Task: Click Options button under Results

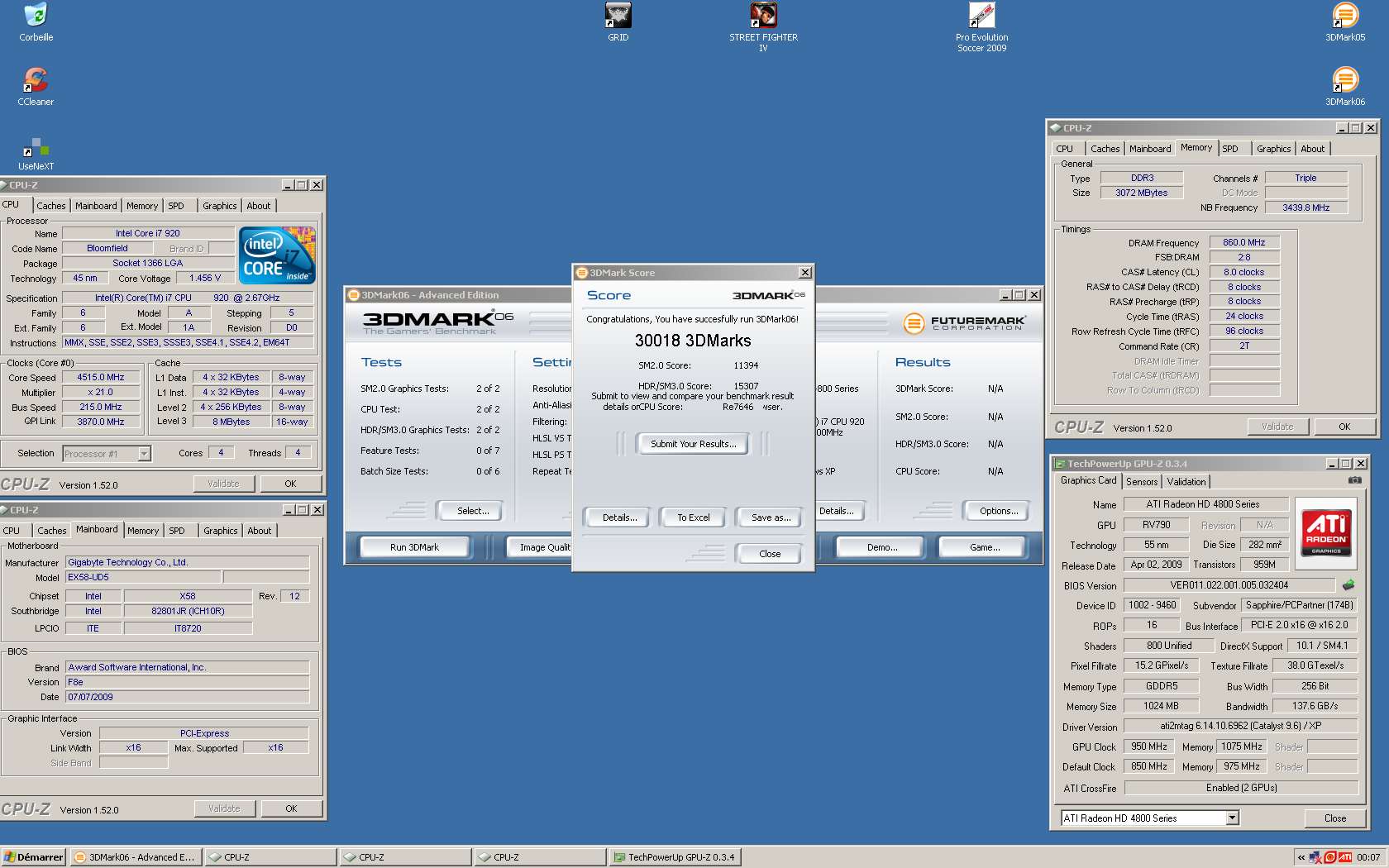Action: tap(999, 511)
